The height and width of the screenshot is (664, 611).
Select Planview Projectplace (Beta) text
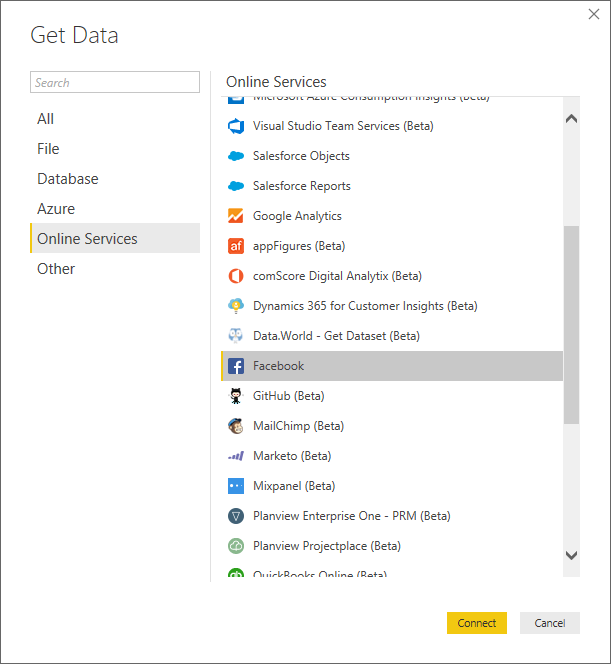click(326, 546)
